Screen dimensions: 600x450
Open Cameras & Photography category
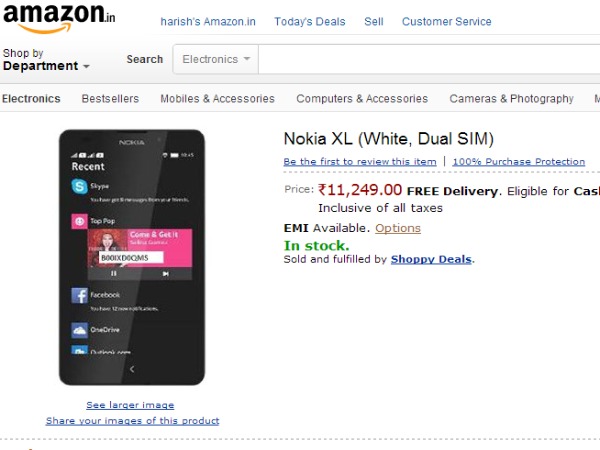coord(511,99)
